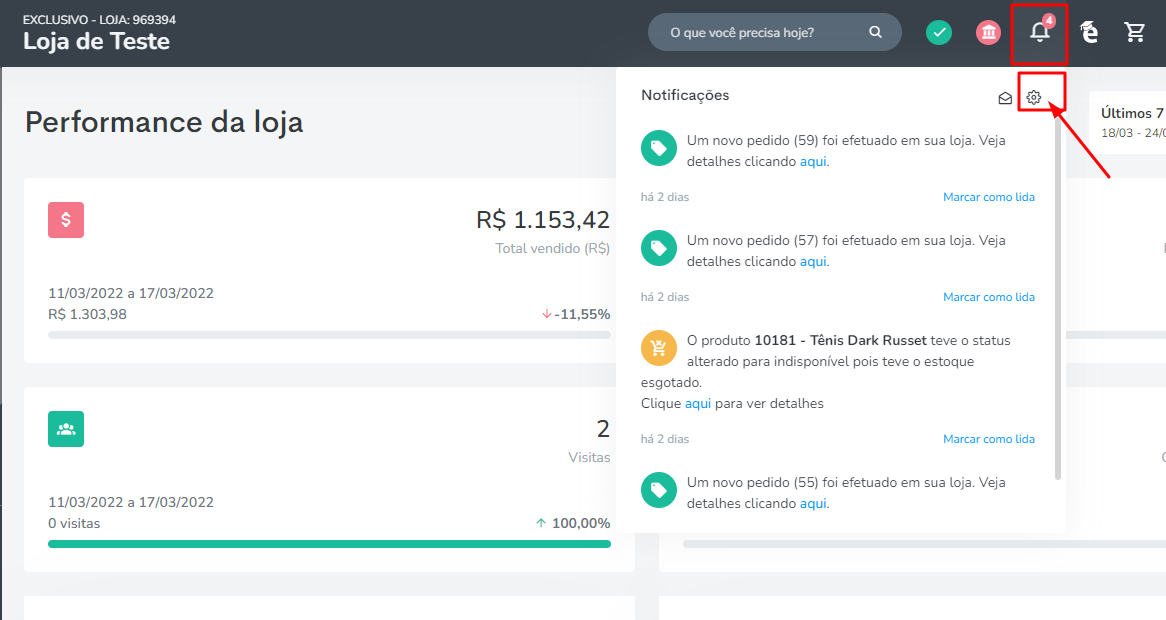The height and width of the screenshot is (620, 1166).
Task: Open the notifications bell icon
Action: coord(1039,31)
